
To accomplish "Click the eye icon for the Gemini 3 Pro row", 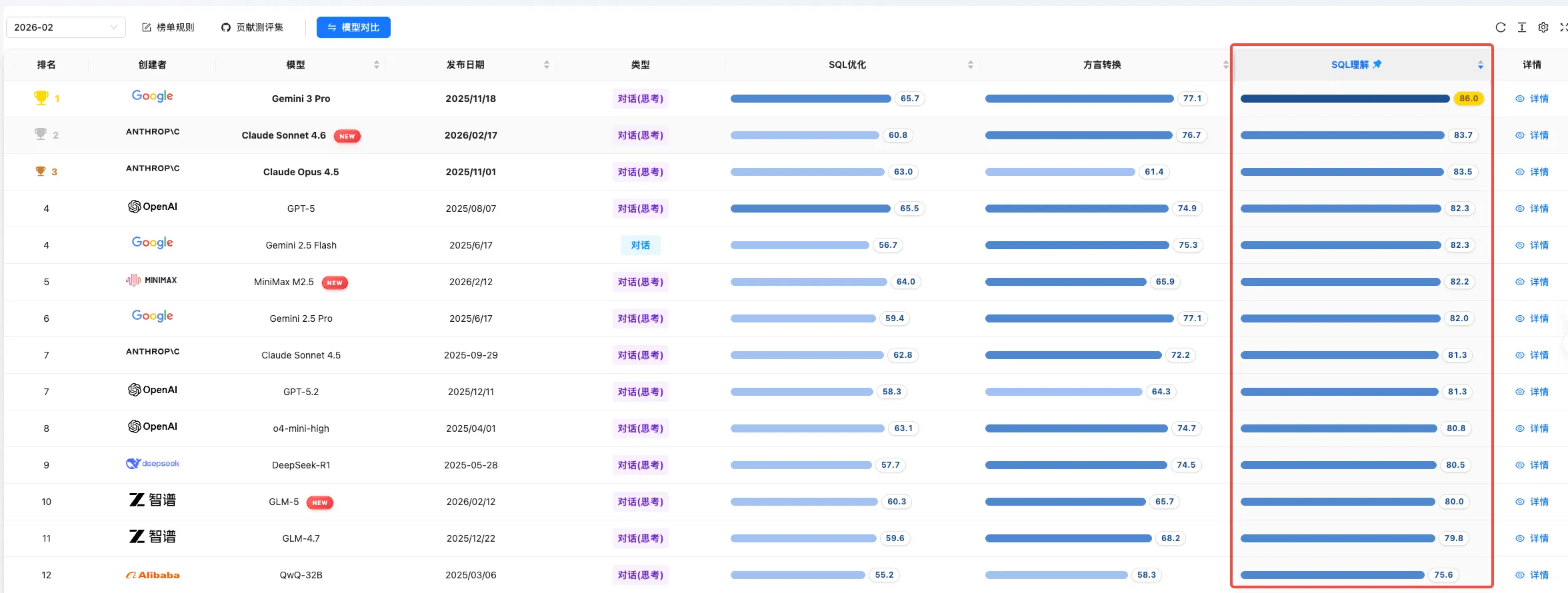I will (1520, 99).
